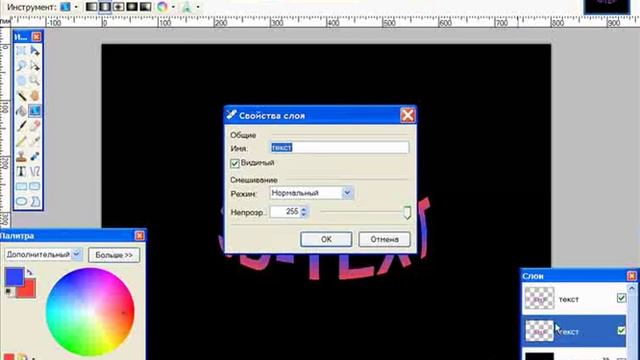Toggle visibility of the highlighted текст layer

(621, 330)
